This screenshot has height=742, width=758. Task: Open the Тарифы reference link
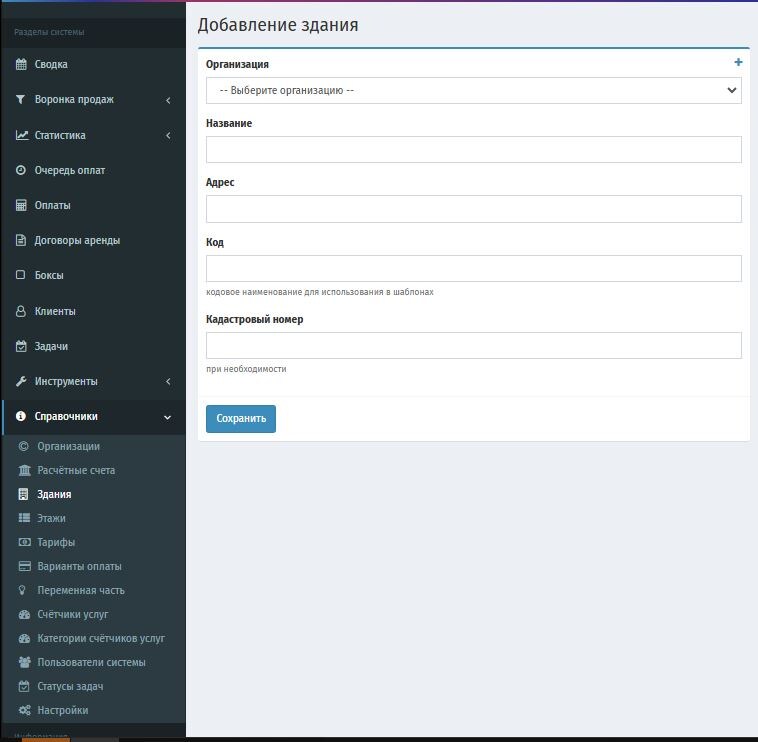tap(56, 542)
